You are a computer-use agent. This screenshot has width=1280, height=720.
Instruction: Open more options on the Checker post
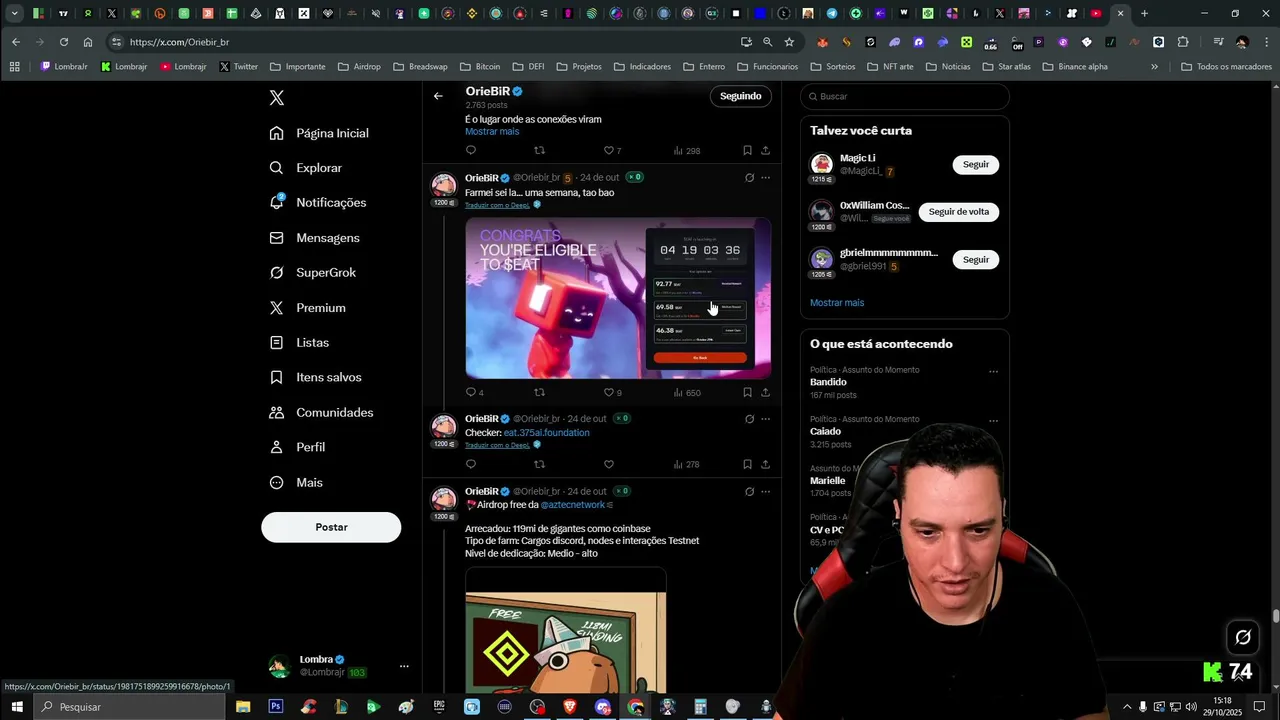(766, 419)
